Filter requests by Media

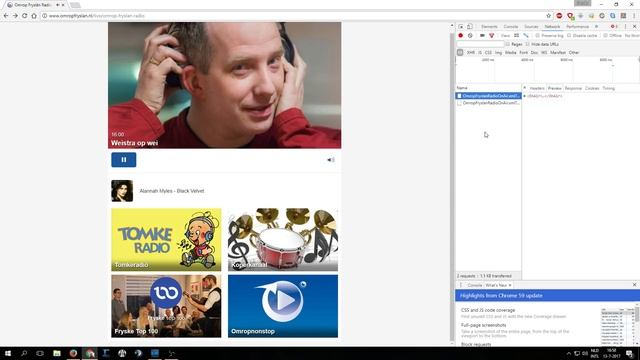tap(511, 52)
